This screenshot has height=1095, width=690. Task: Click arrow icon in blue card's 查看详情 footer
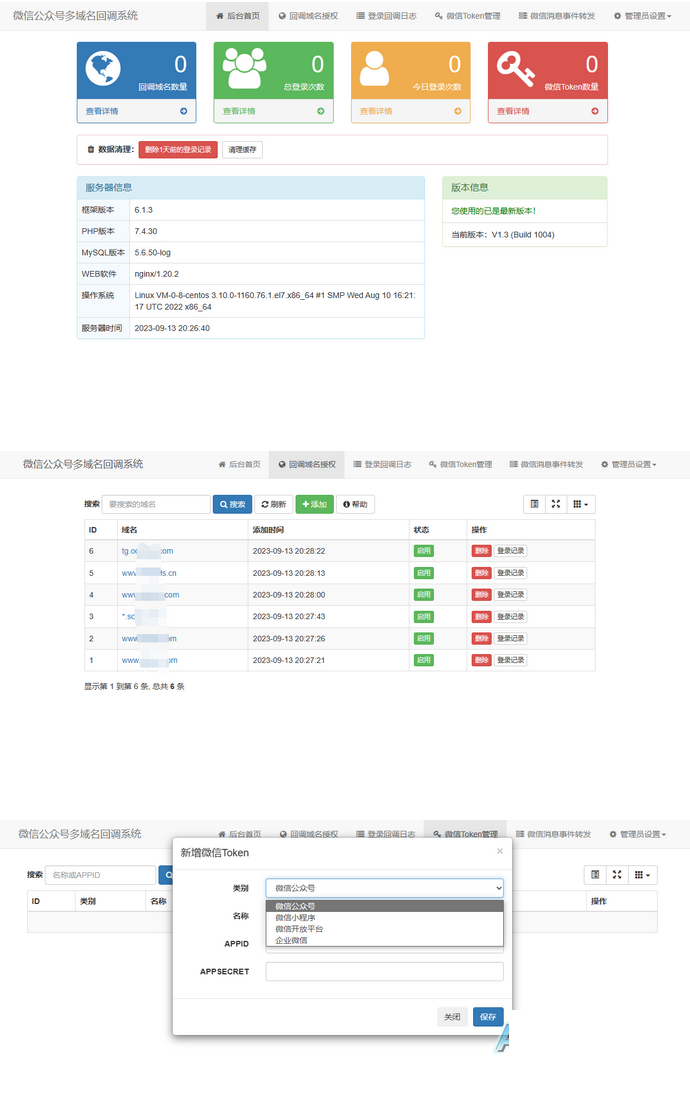pyautogui.click(x=184, y=111)
